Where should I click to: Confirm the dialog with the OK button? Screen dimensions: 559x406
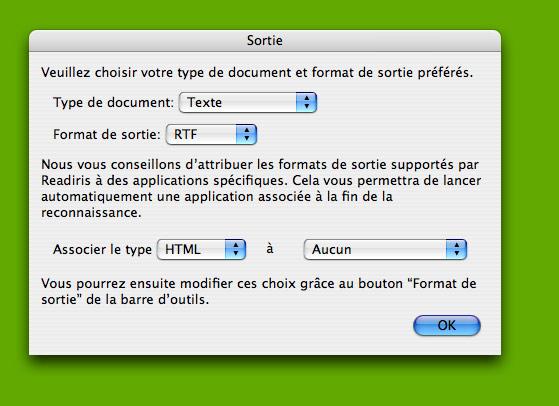pos(447,325)
